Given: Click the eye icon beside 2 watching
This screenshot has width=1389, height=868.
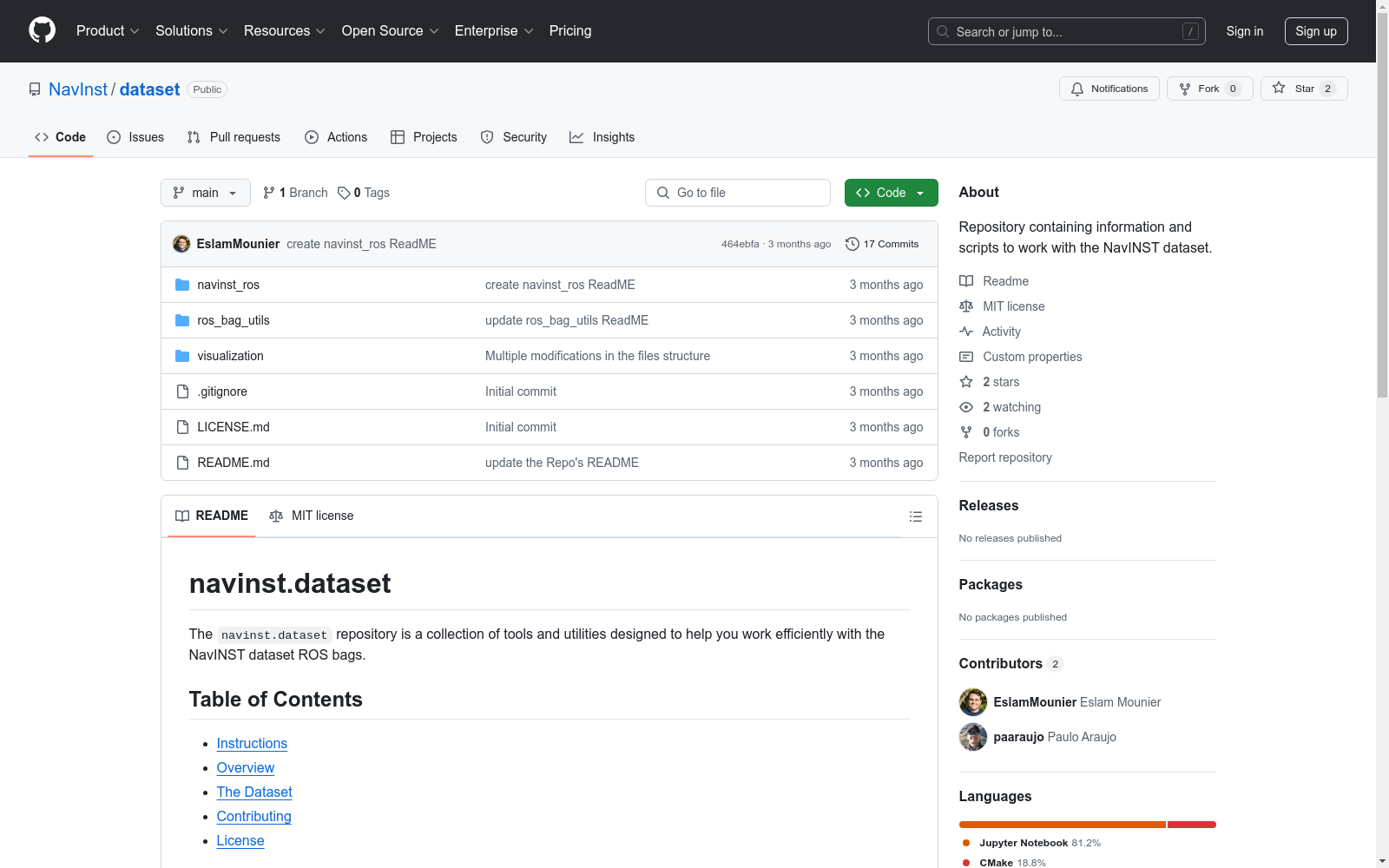Looking at the screenshot, I should coord(966,407).
